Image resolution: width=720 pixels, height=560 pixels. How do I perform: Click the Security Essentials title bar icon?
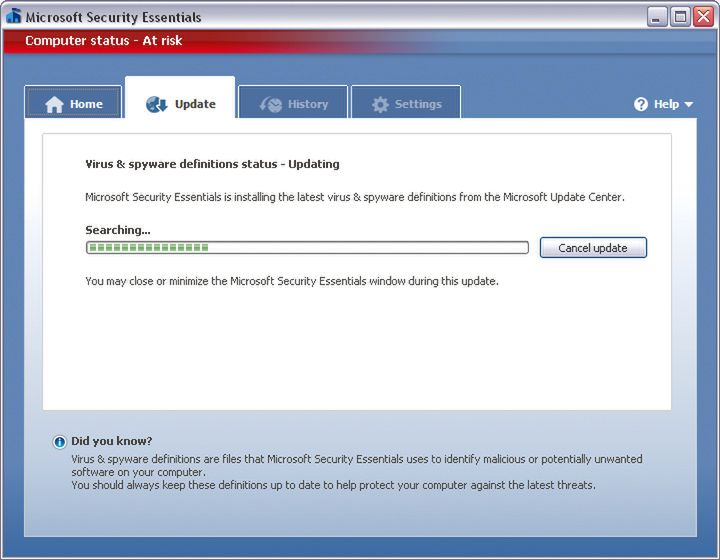coord(14,16)
